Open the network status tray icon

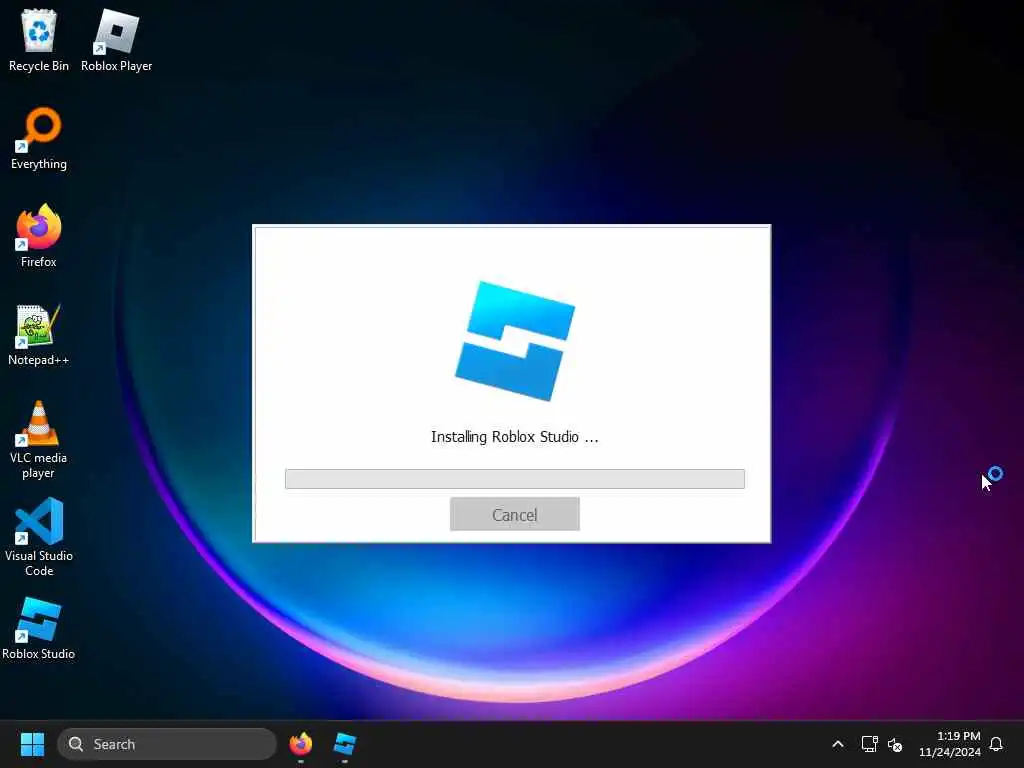click(869, 744)
